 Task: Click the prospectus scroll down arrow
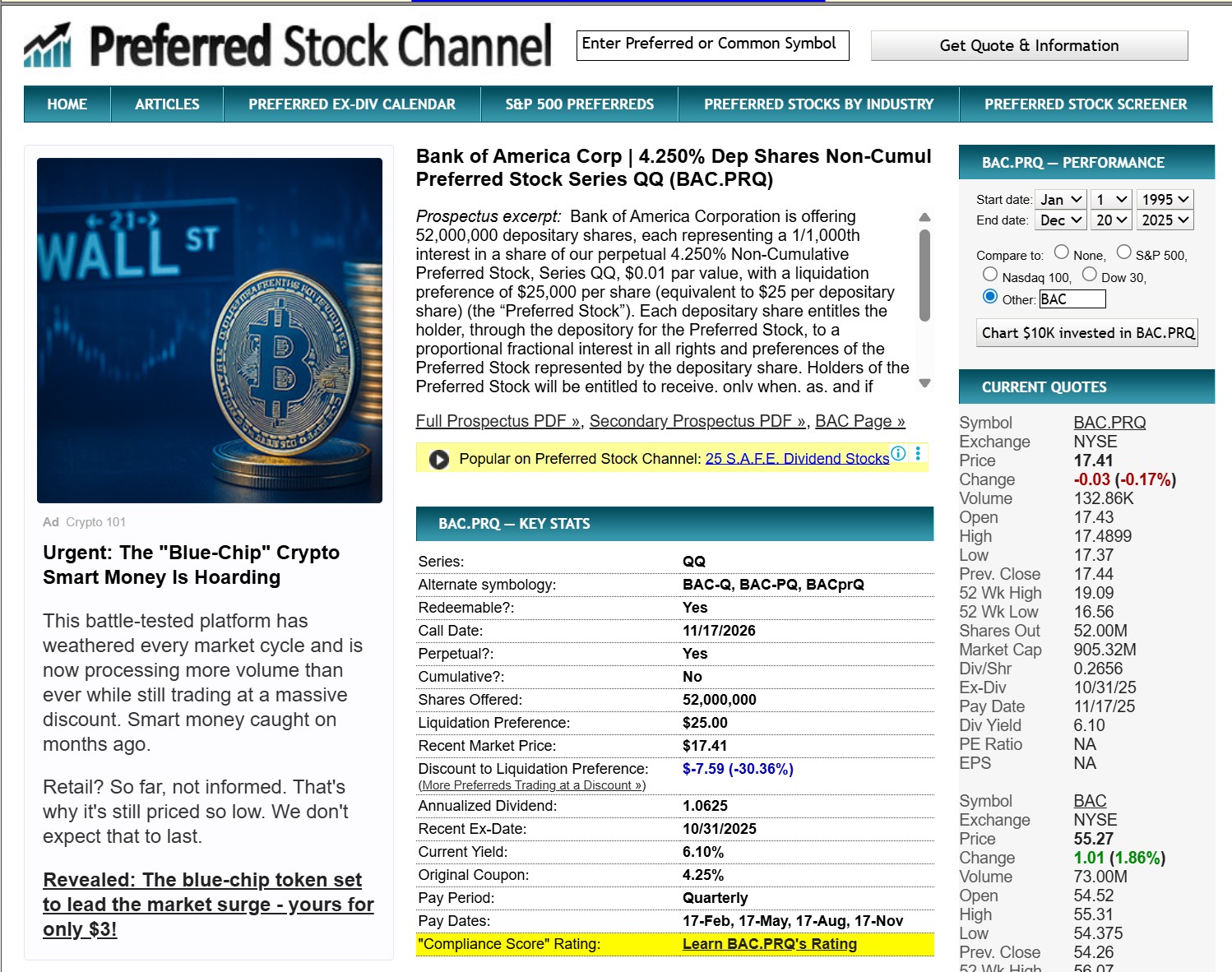click(924, 383)
